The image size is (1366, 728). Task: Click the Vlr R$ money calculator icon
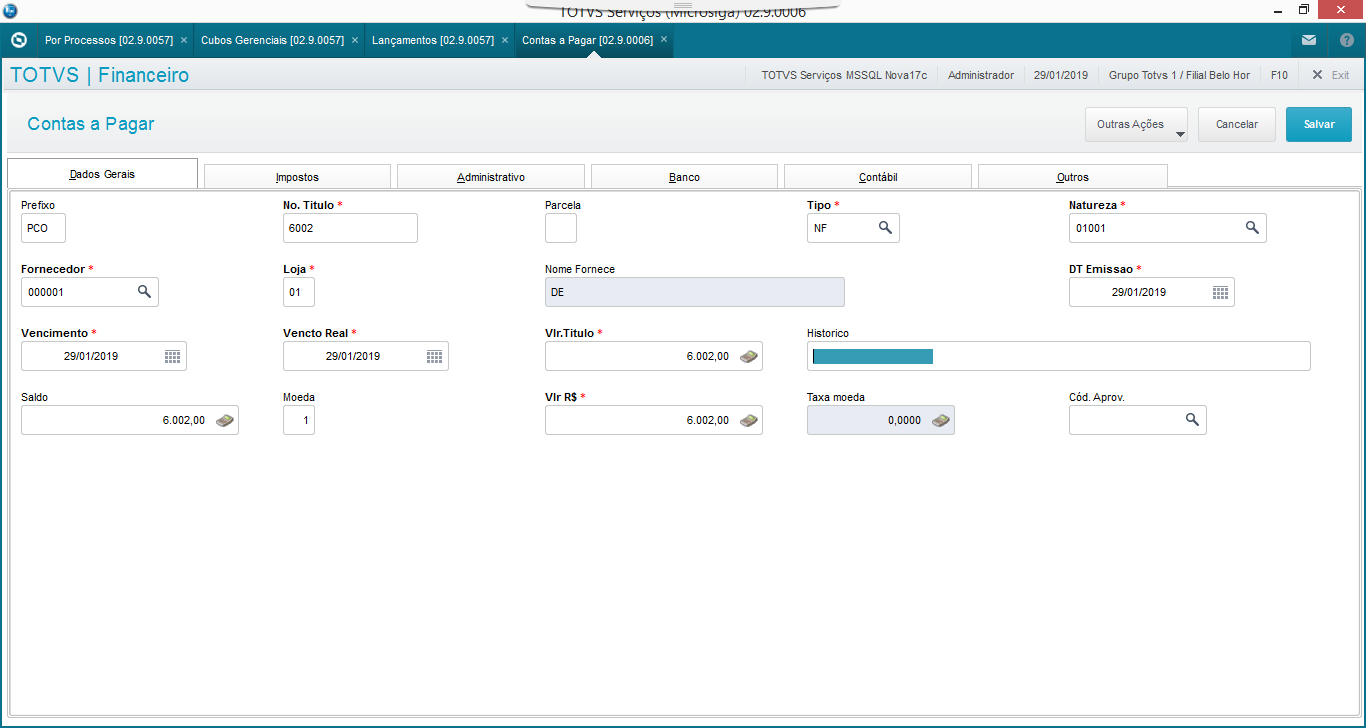749,420
